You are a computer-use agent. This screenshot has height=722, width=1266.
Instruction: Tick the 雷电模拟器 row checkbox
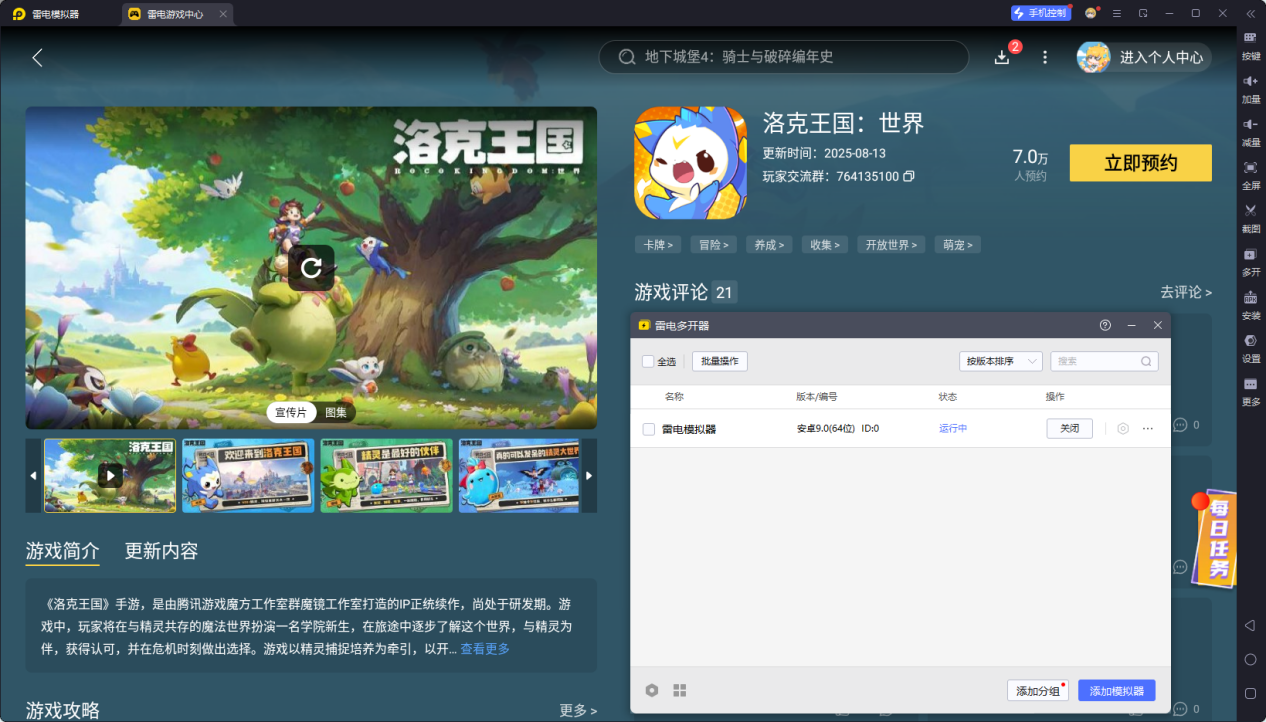[x=649, y=429]
